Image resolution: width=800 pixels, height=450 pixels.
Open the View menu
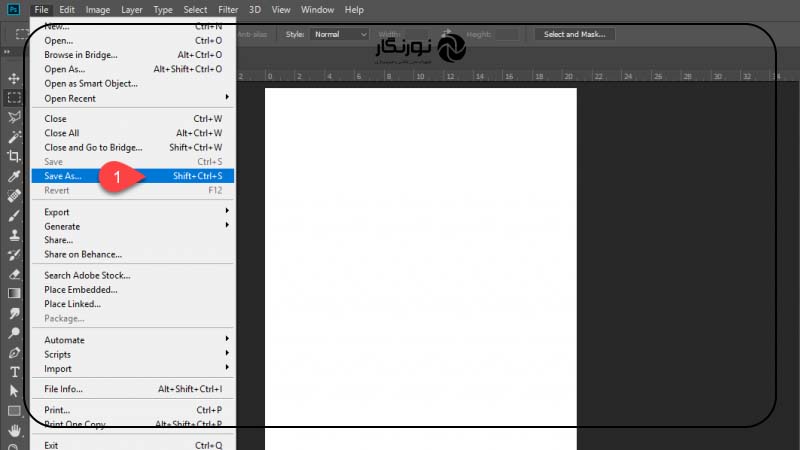coord(281,10)
